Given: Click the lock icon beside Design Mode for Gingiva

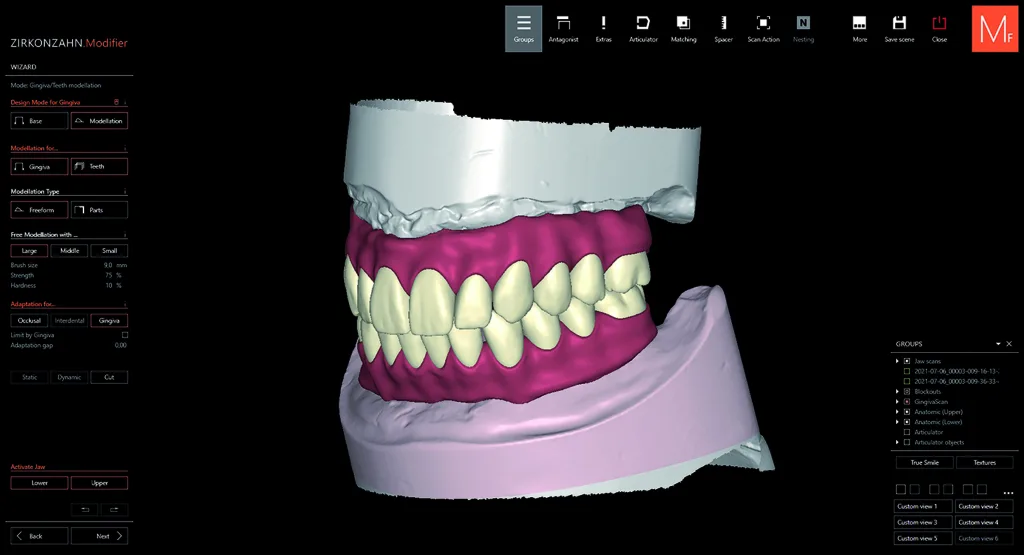Looking at the screenshot, I should (116, 103).
